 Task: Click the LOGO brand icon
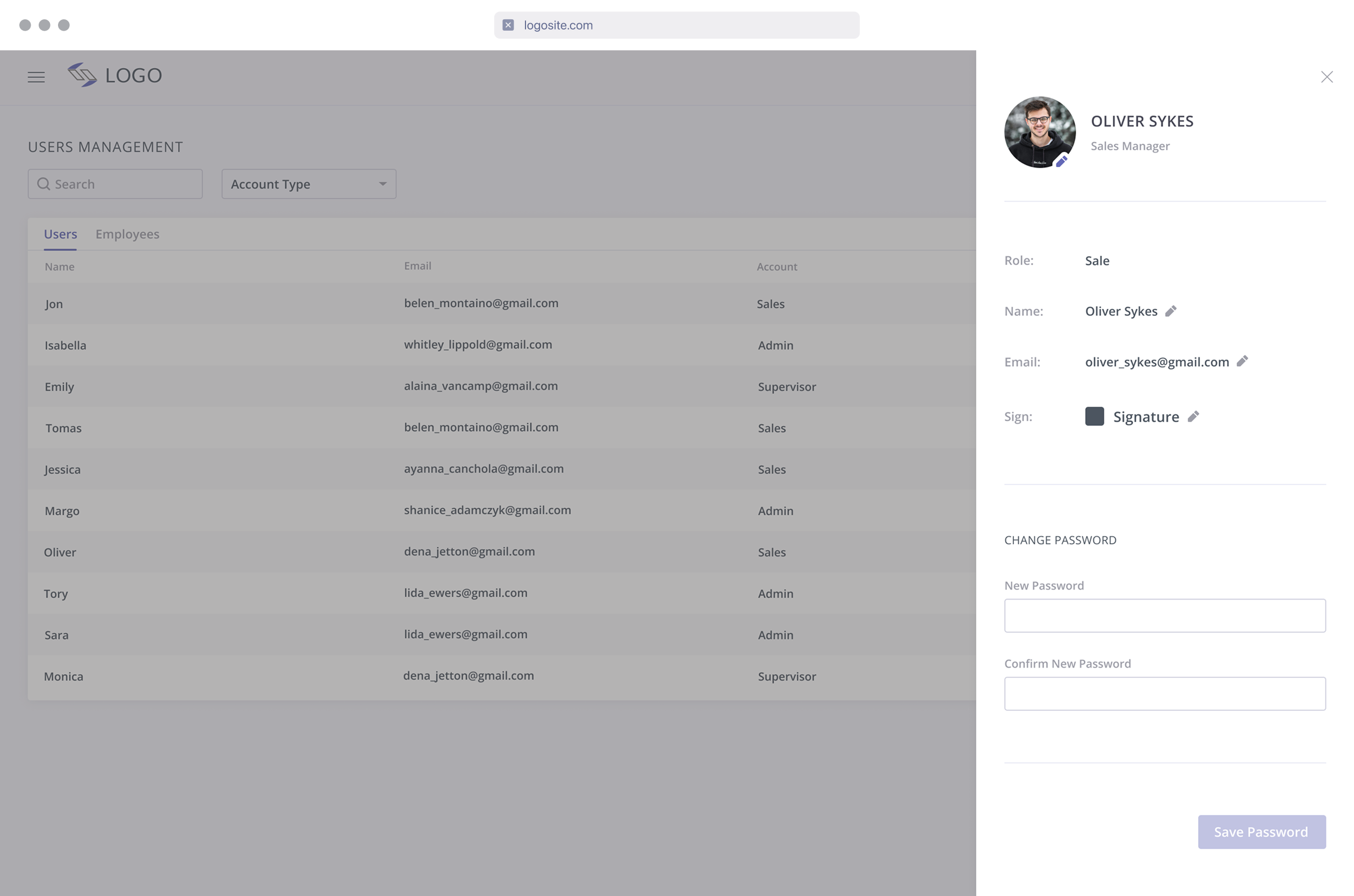82,75
